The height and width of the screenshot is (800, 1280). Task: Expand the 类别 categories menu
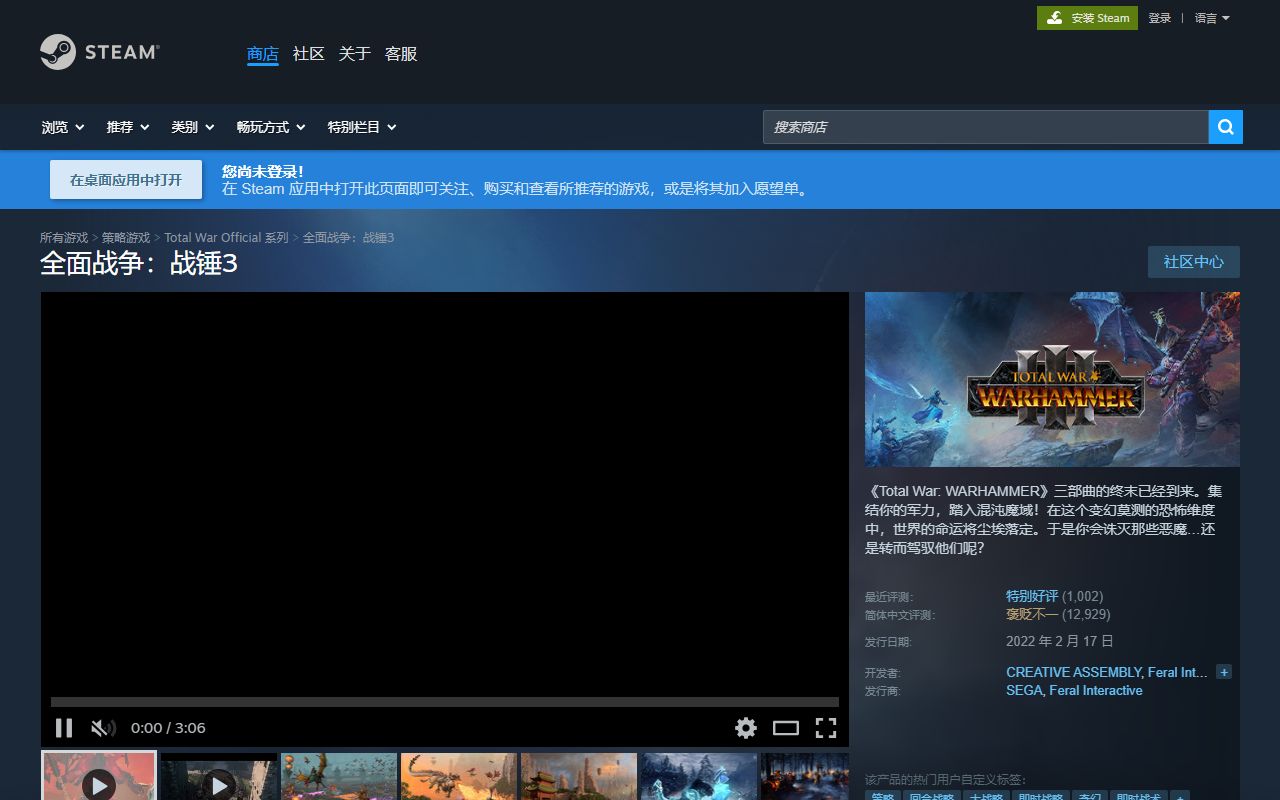[x=192, y=127]
